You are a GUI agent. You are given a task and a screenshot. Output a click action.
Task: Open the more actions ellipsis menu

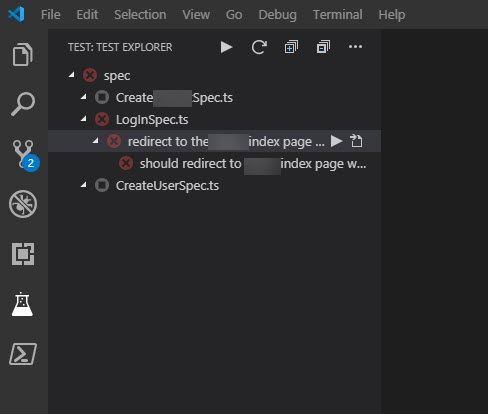click(x=355, y=47)
